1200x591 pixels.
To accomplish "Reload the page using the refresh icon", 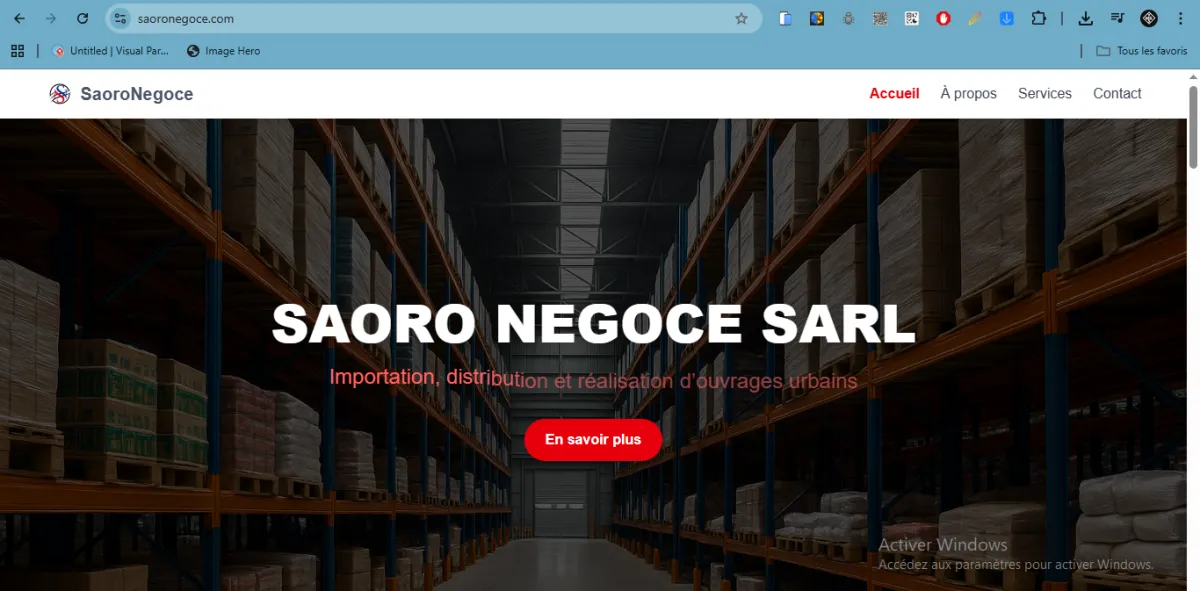I will (83, 18).
